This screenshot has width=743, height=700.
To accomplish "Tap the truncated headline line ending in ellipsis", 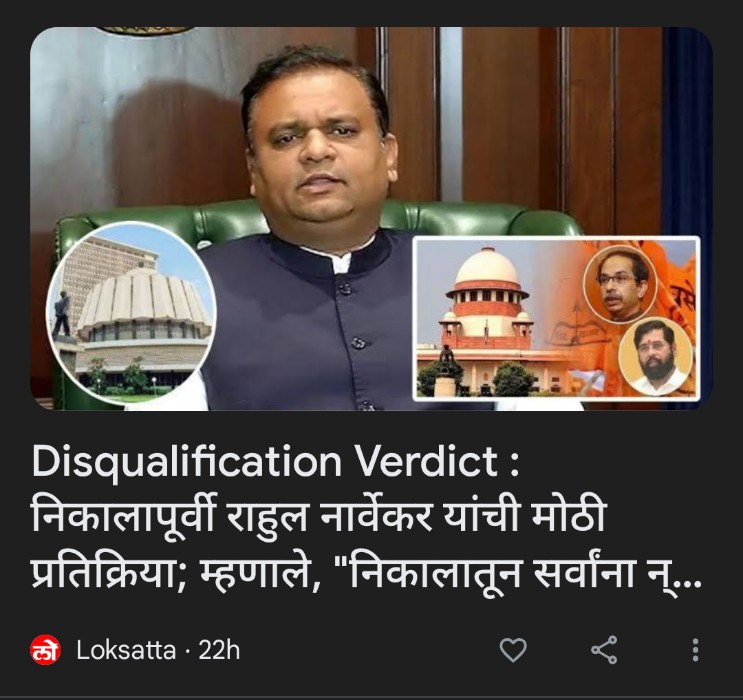I will pos(366,573).
